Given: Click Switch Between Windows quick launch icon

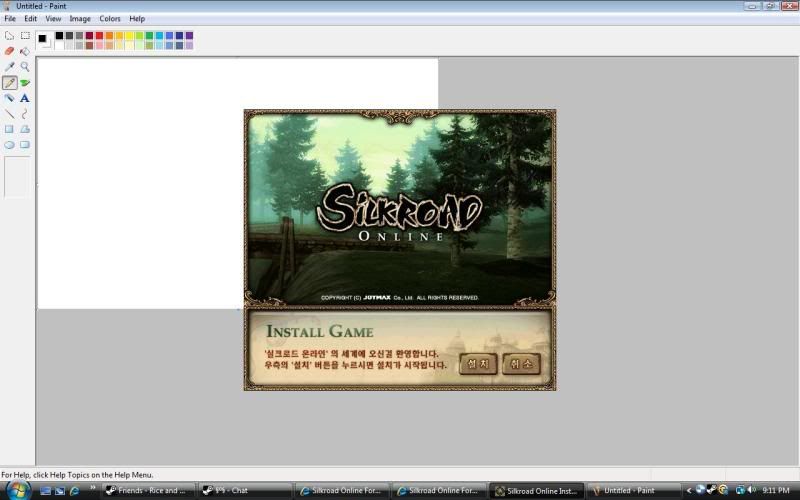Looking at the screenshot, I should click(x=60, y=491).
